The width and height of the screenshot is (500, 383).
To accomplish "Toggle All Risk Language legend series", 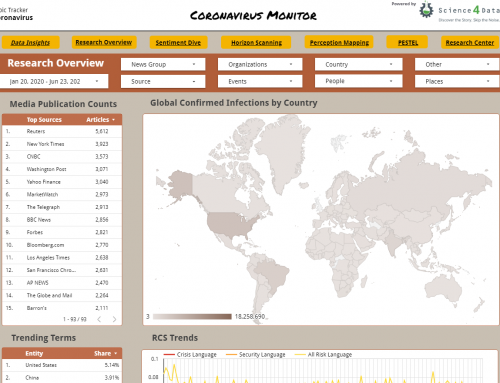I will click(323, 355).
